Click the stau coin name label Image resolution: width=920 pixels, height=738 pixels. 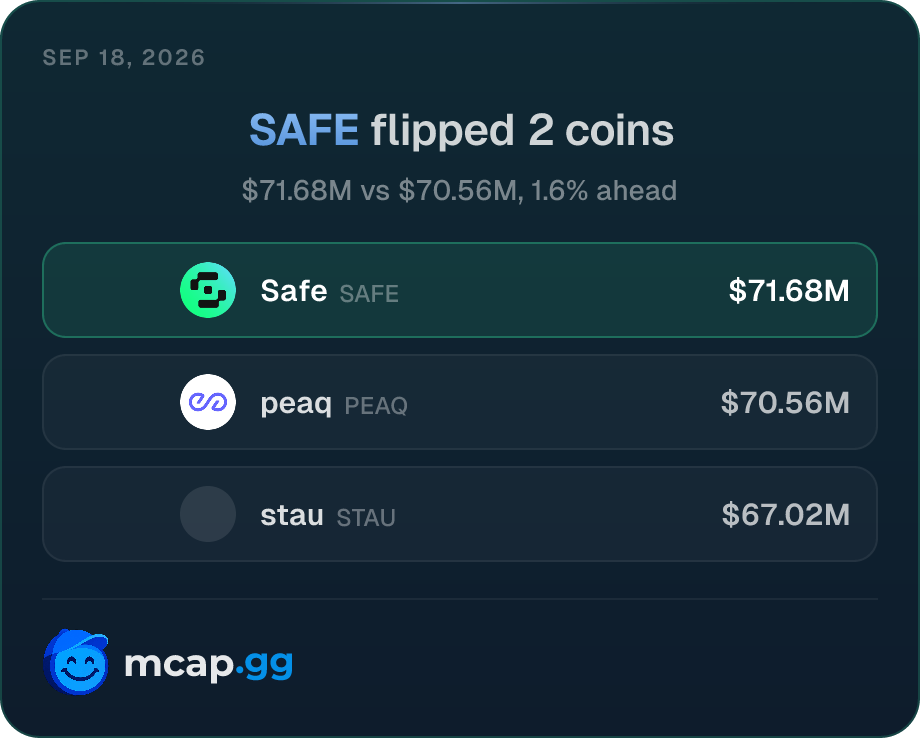[292, 515]
